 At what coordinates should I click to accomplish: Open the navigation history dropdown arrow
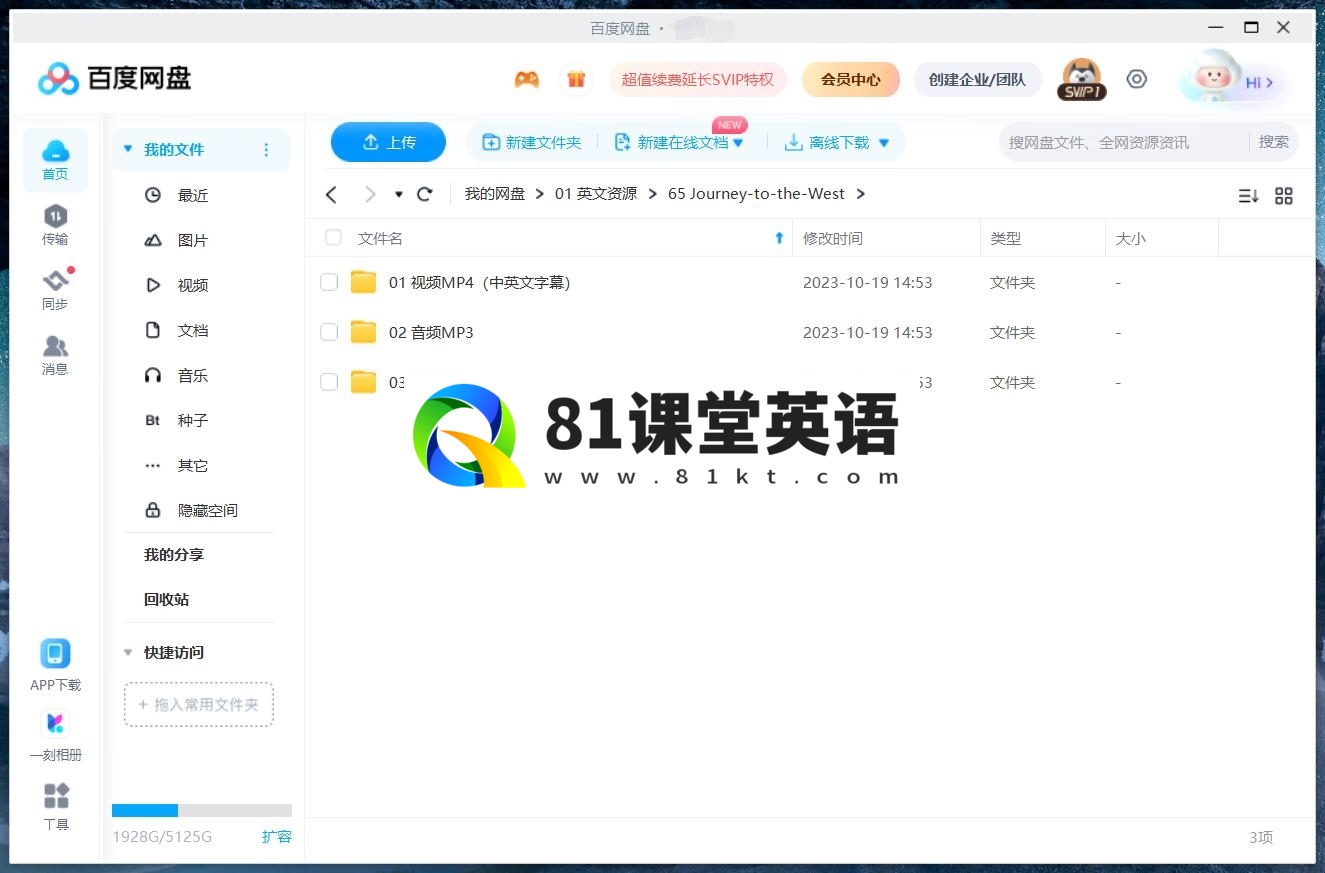click(399, 194)
